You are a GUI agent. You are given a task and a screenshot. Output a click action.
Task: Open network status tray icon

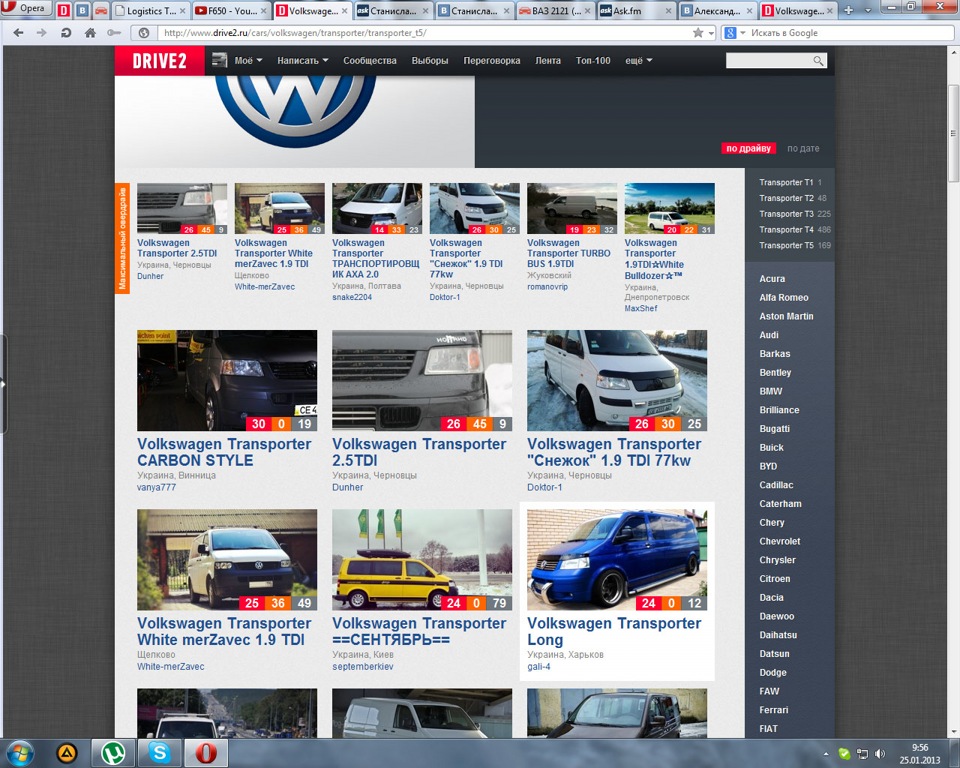862,753
